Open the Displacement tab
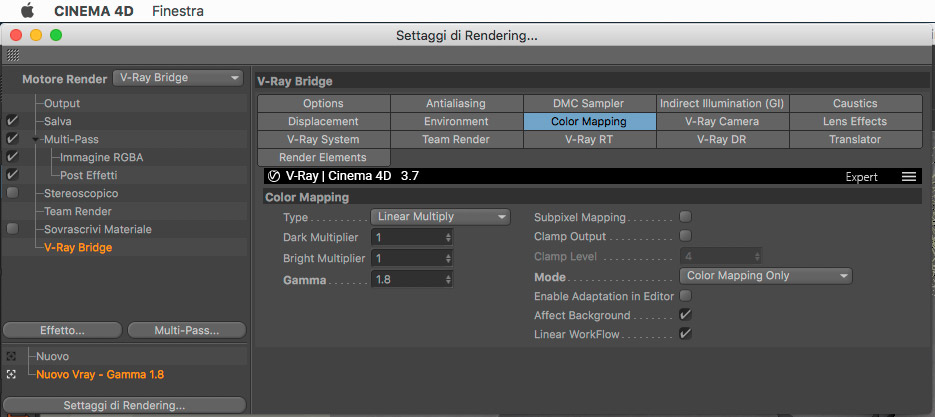The width and height of the screenshot is (935, 417). click(324, 121)
